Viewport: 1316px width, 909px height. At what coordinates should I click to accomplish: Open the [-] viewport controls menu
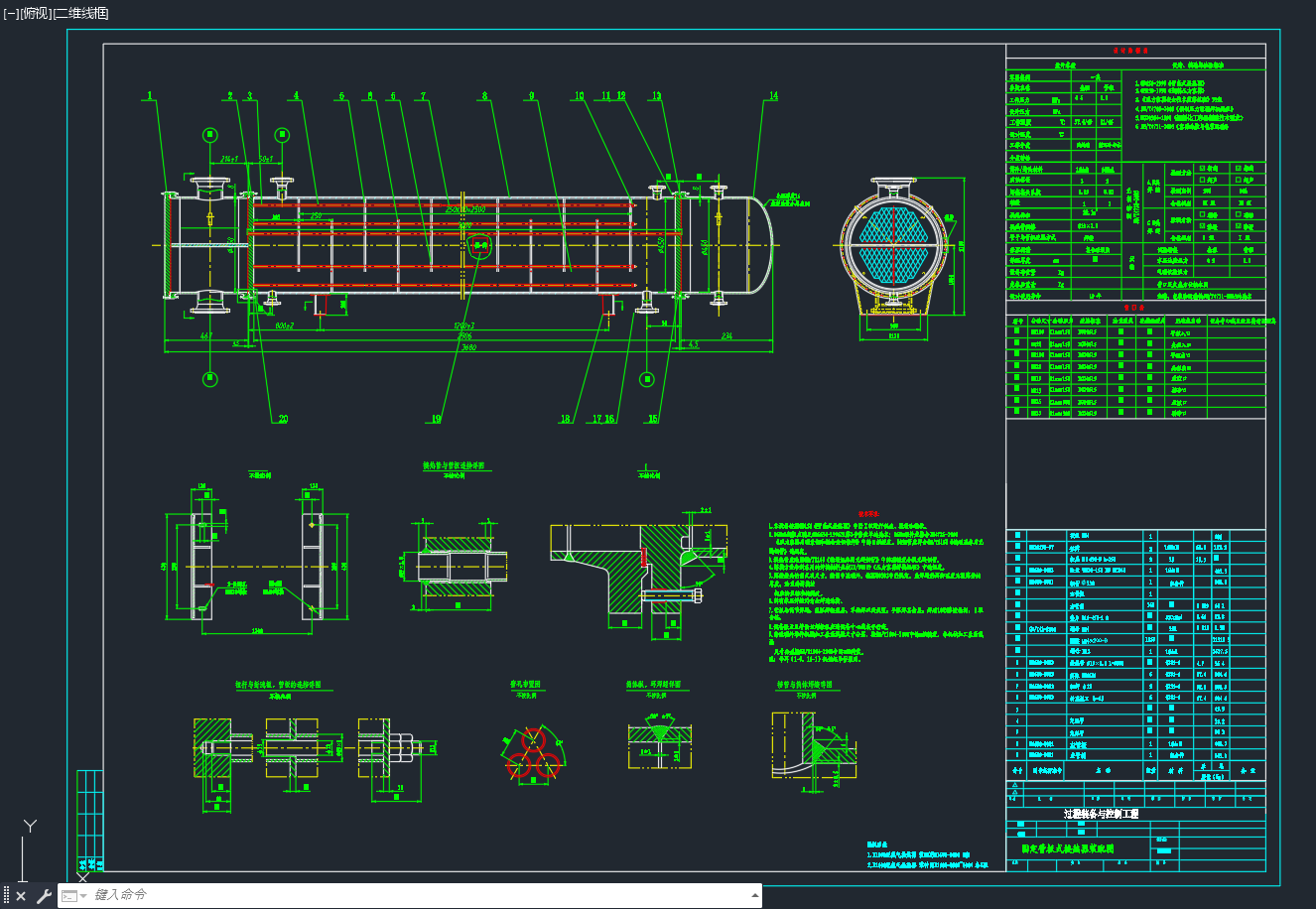pyautogui.click(x=11, y=13)
